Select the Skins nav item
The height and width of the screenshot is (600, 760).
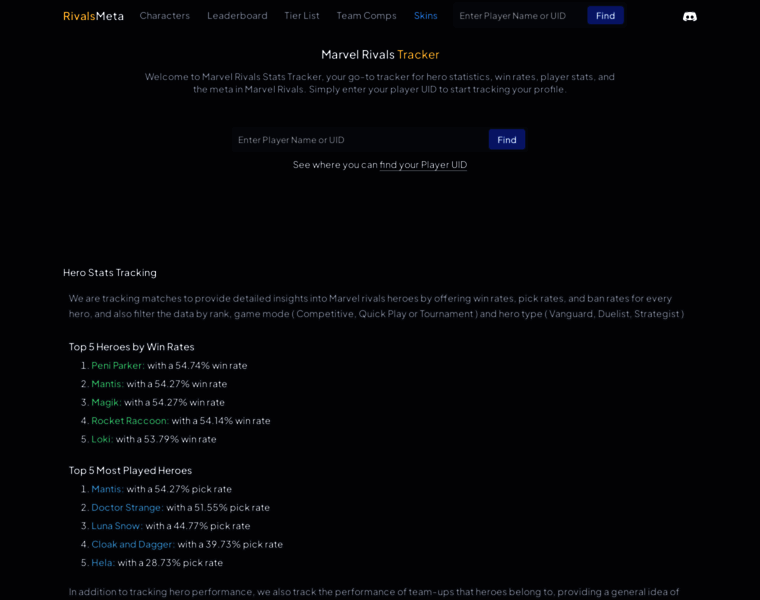point(426,16)
